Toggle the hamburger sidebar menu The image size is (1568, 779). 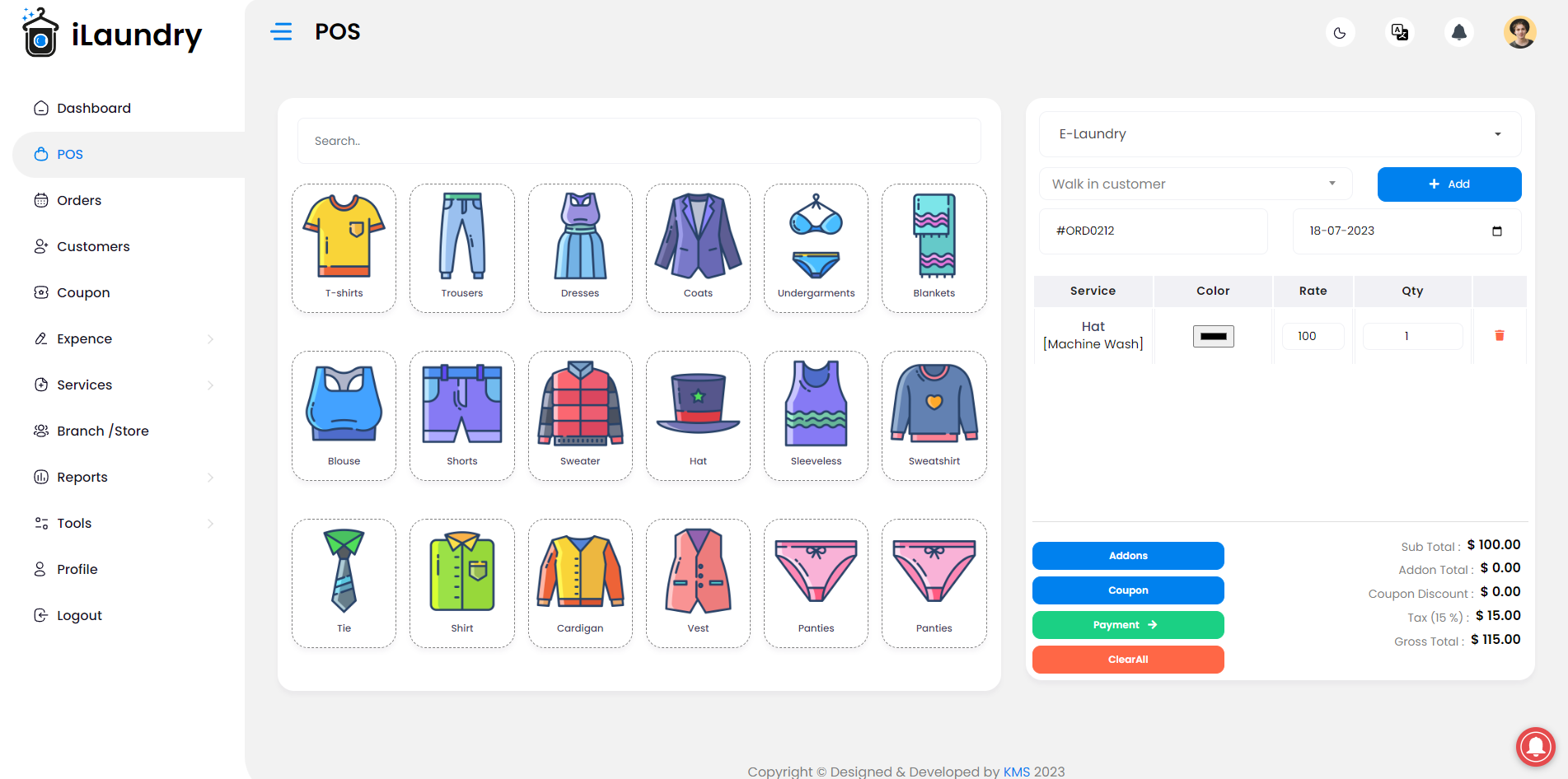[281, 32]
